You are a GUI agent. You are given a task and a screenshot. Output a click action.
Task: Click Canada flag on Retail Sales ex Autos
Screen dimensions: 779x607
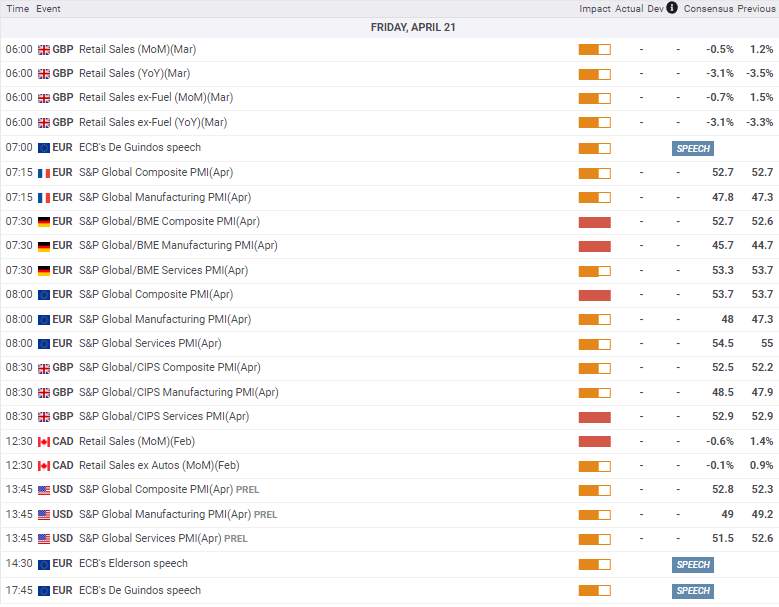click(44, 466)
